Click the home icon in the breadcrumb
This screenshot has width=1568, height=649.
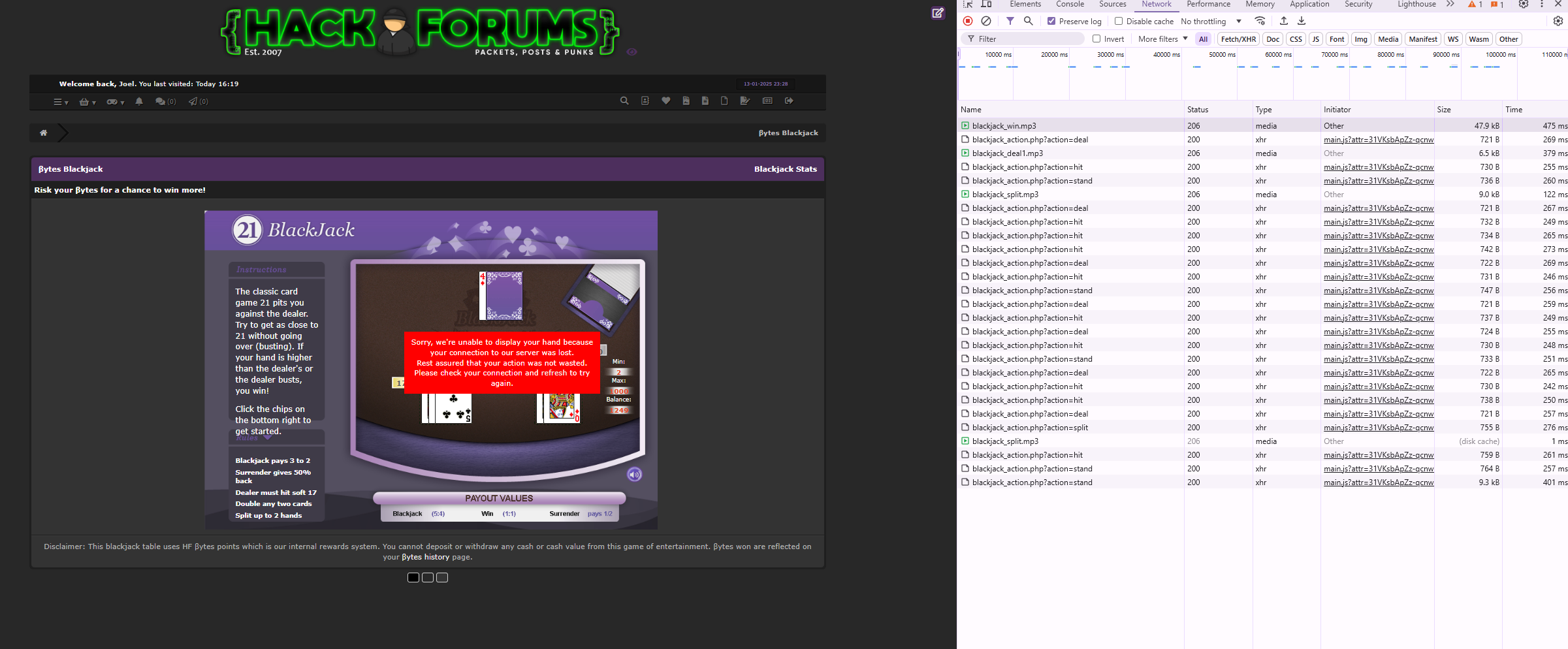[x=43, y=133]
